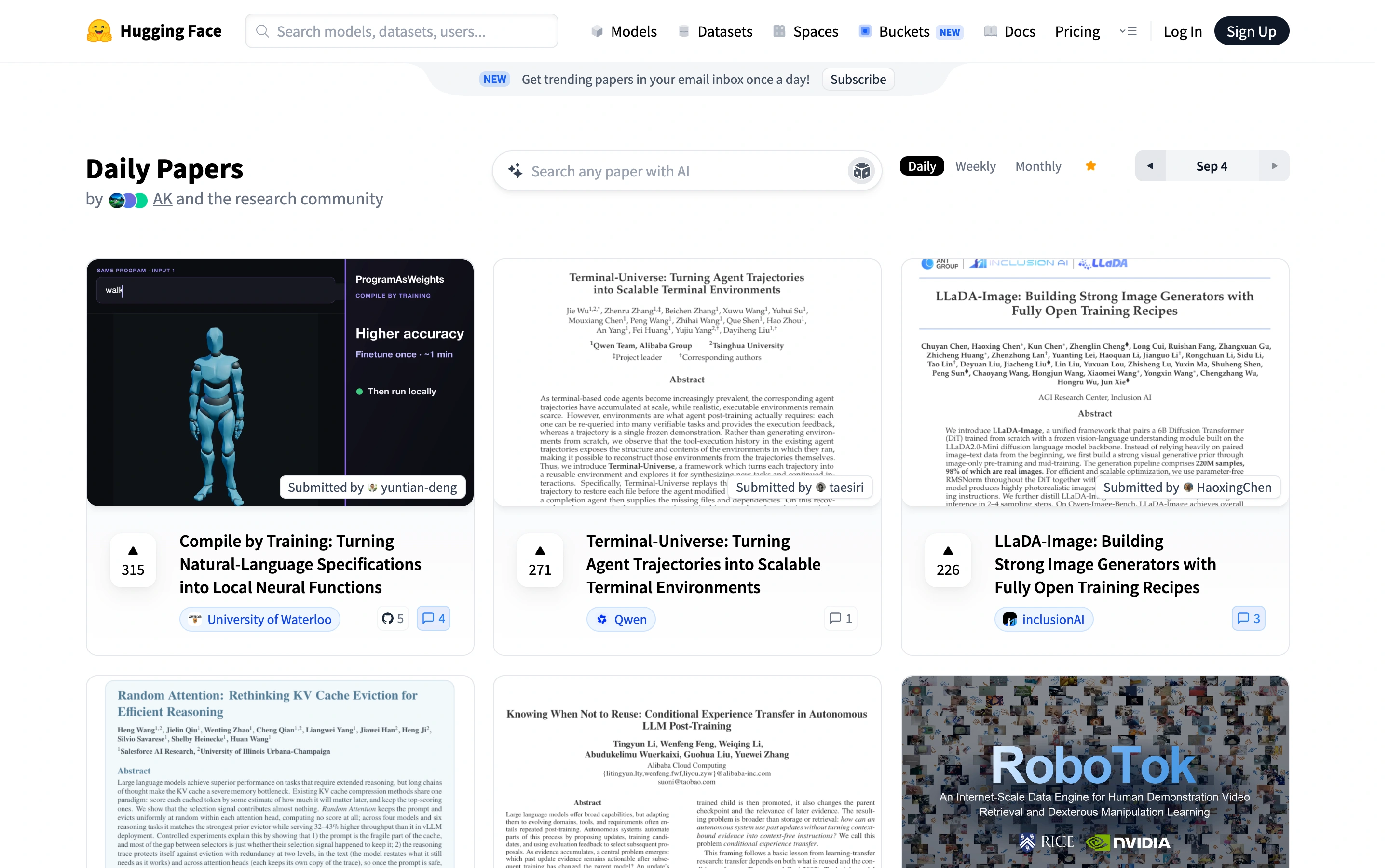Click the Log In link
Image resolution: width=1389 pixels, height=868 pixels.
click(1183, 31)
